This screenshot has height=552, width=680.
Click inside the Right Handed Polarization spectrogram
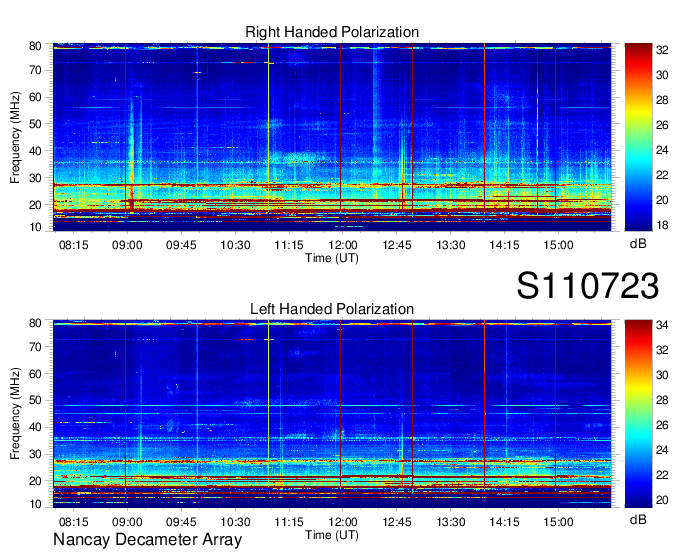click(332, 137)
